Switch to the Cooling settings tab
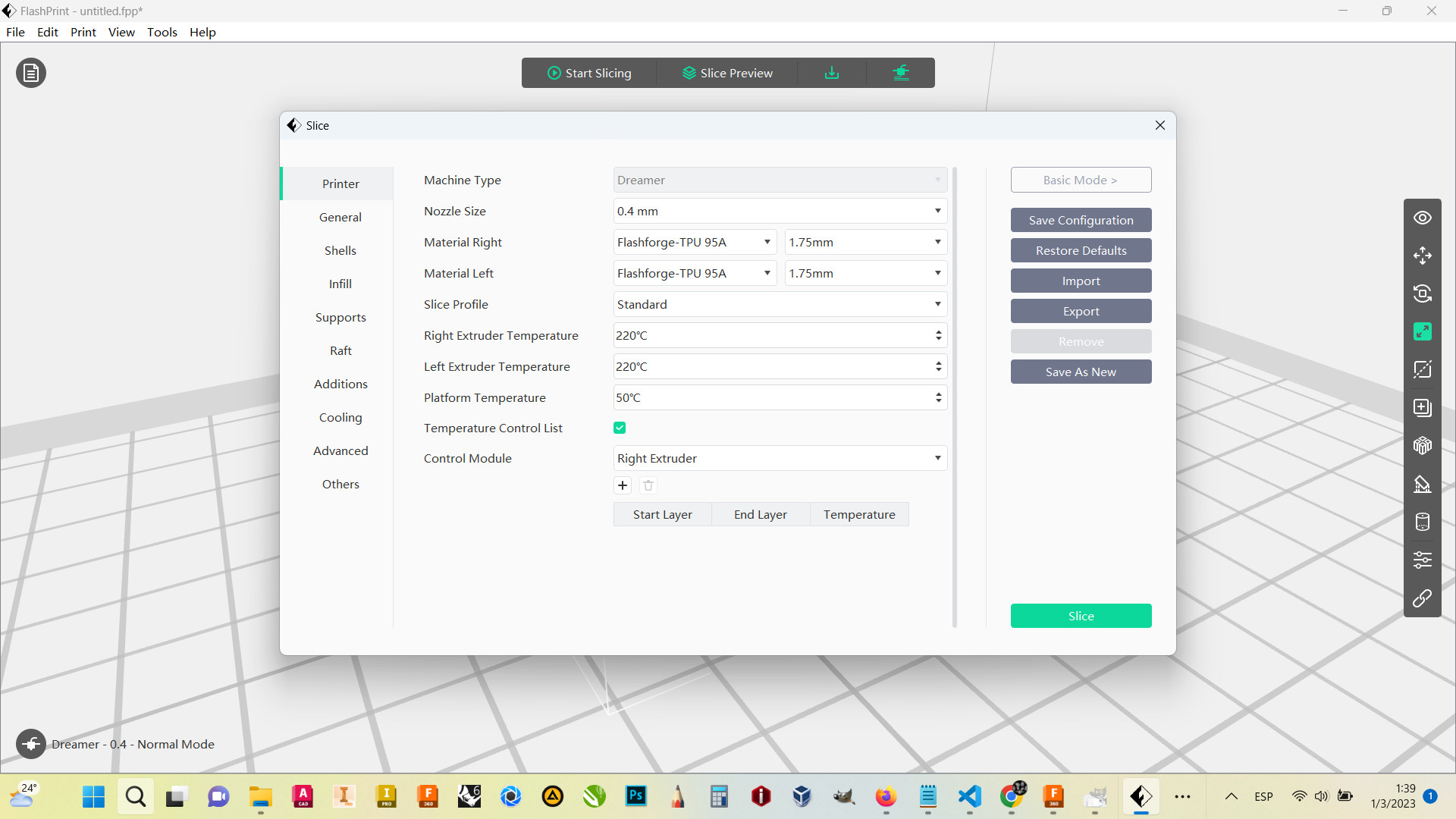Image resolution: width=1456 pixels, height=819 pixels. pyautogui.click(x=340, y=417)
